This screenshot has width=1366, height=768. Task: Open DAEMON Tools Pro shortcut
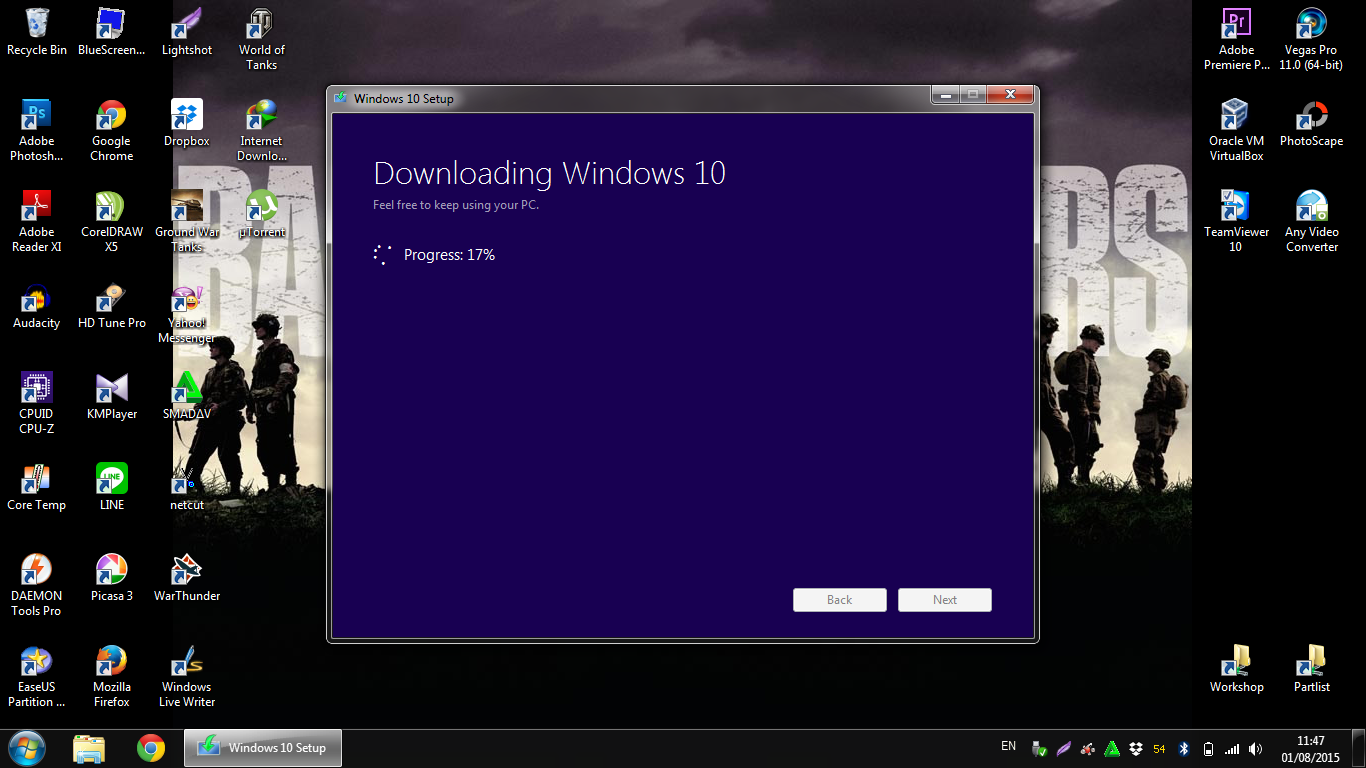click(x=37, y=585)
